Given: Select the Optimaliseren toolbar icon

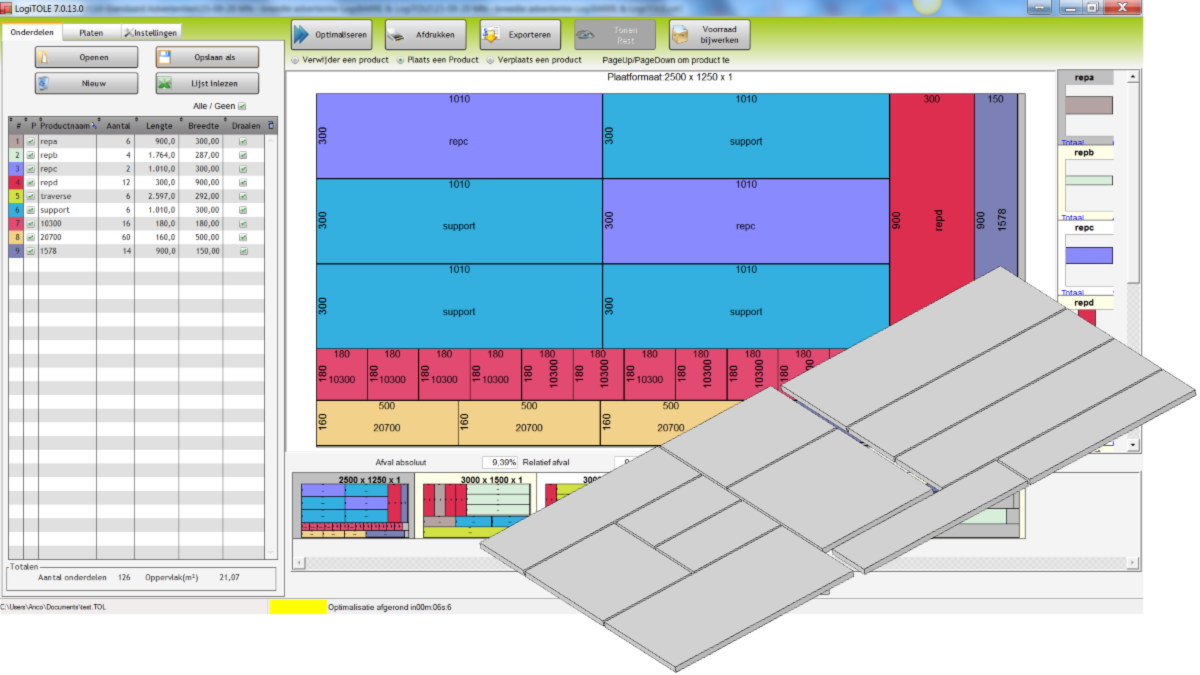Looking at the screenshot, I should 300,34.
